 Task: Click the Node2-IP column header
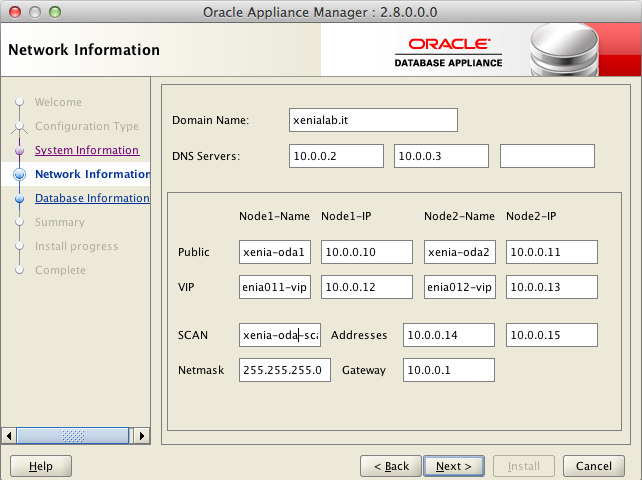coord(531,216)
